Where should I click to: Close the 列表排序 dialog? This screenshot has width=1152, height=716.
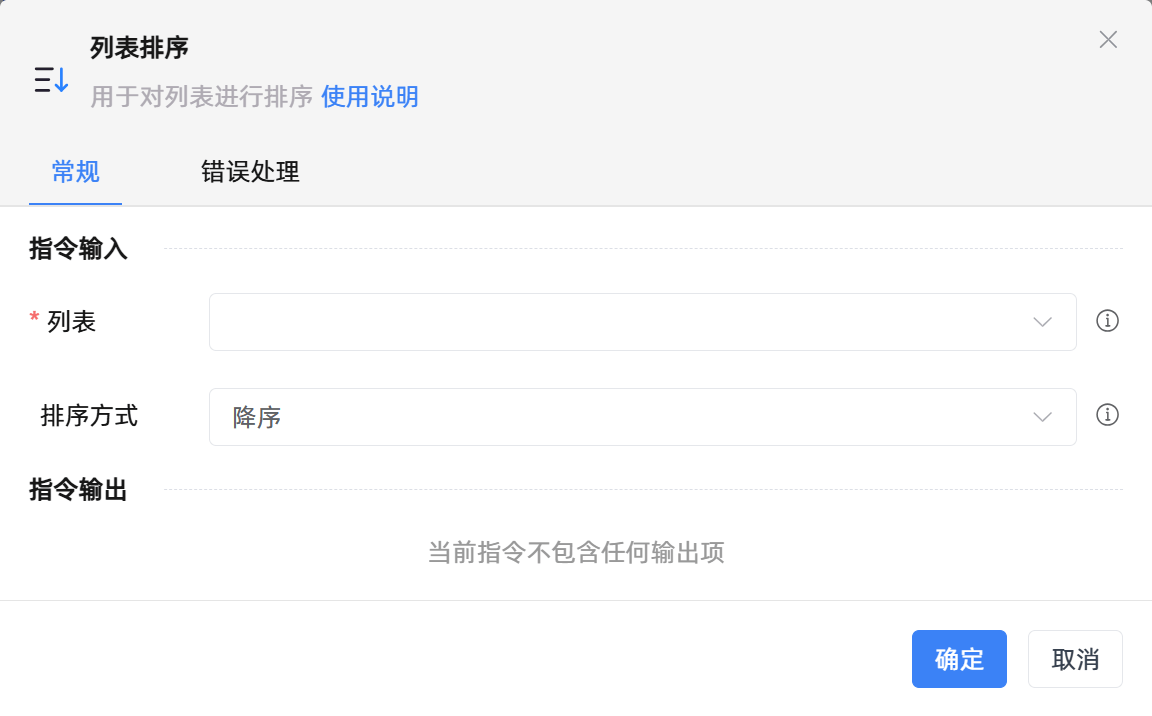point(1108,40)
